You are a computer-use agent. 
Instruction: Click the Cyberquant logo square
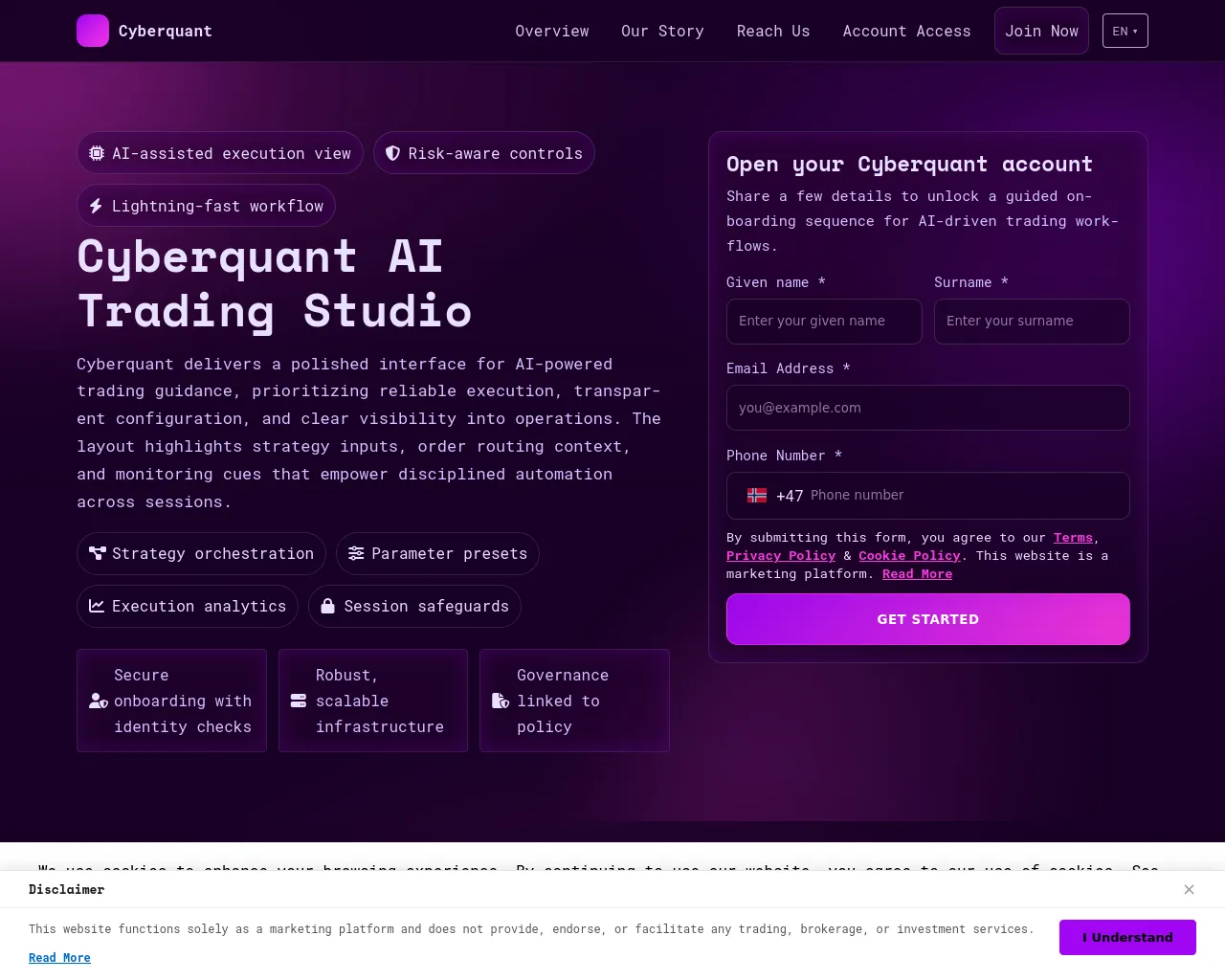(93, 31)
